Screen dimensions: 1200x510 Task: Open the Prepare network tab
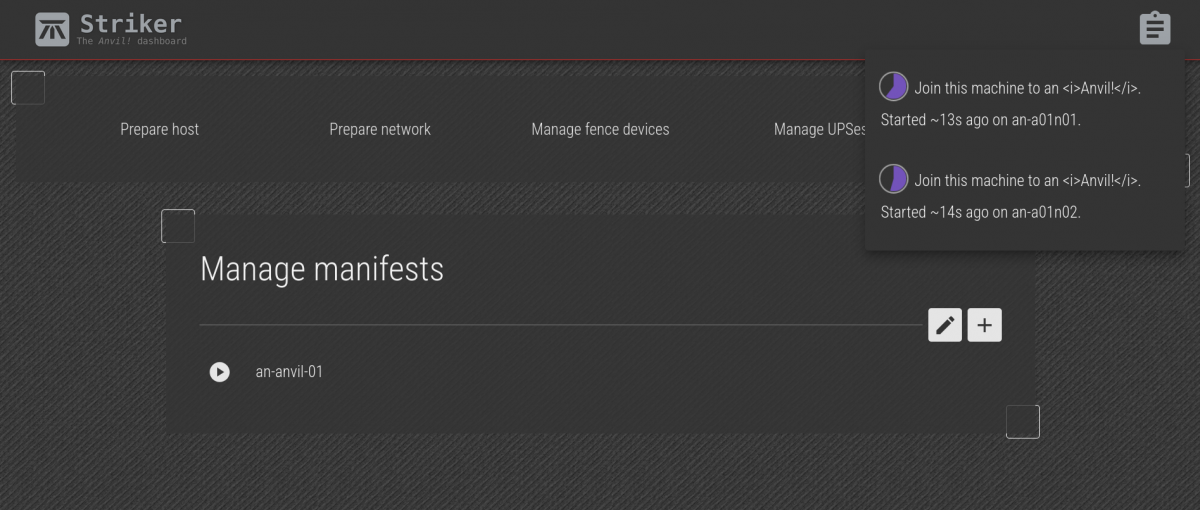pos(380,129)
